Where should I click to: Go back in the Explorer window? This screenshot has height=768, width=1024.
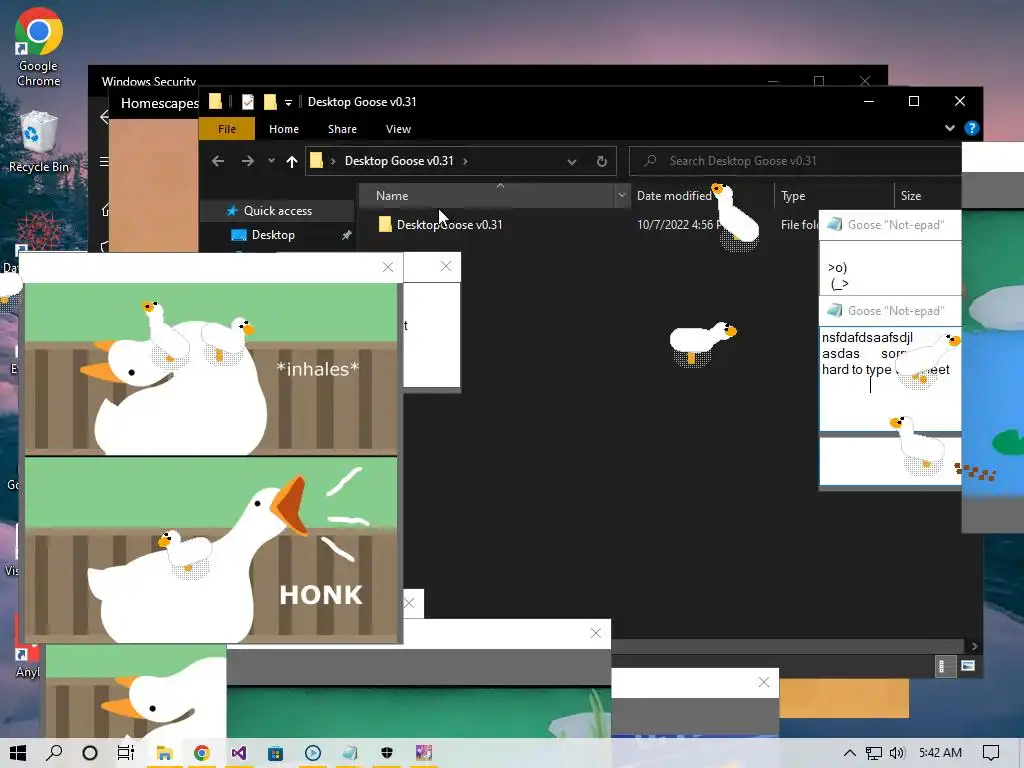pos(218,161)
